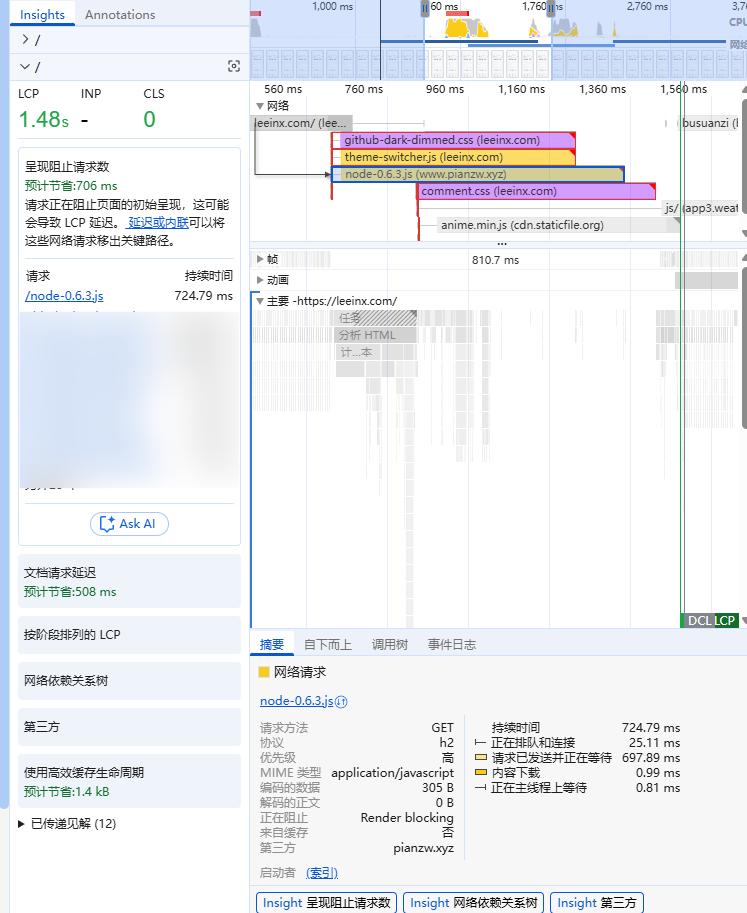Expand the first collapsed insight set row

(x=26, y=40)
